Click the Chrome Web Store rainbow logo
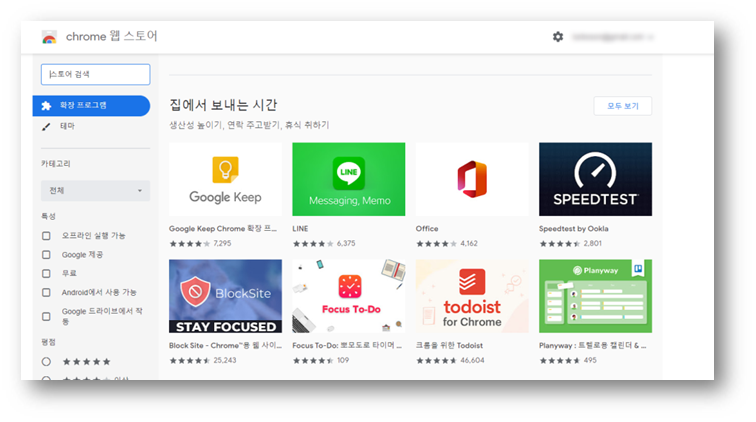Image resolution: width=756 pixels, height=422 pixels. click(x=49, y=37)
